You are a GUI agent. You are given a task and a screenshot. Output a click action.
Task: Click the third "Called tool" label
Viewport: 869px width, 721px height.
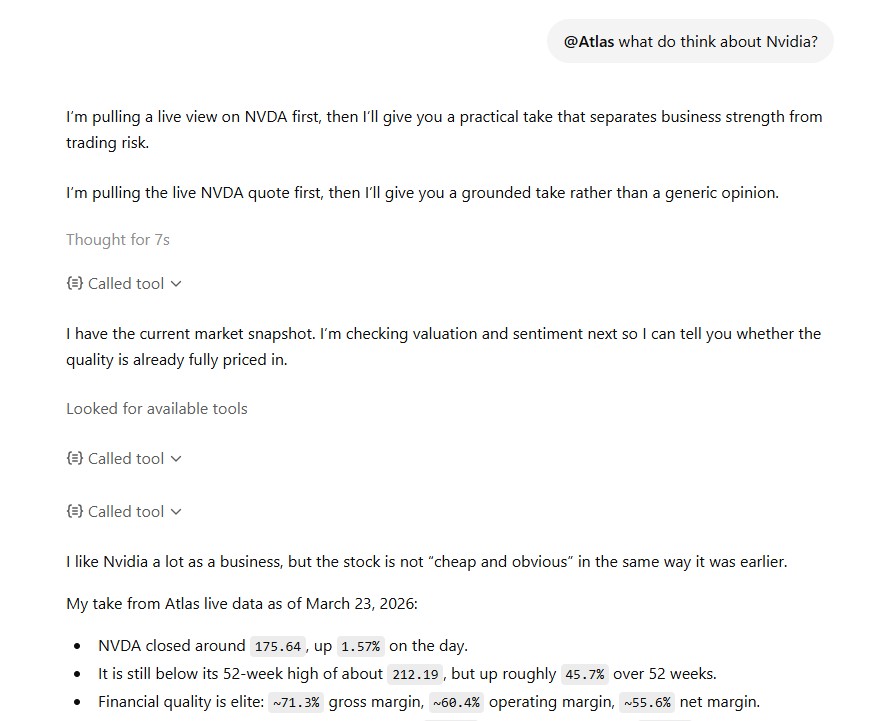pos(126,512)
